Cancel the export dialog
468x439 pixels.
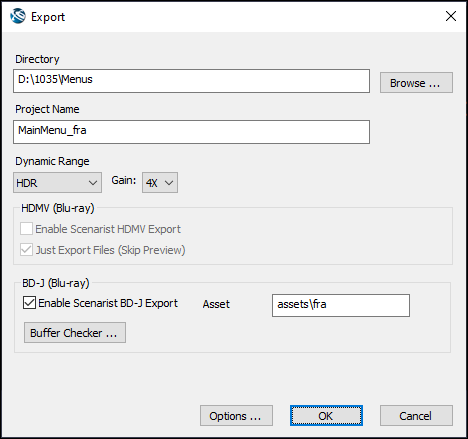416,416
